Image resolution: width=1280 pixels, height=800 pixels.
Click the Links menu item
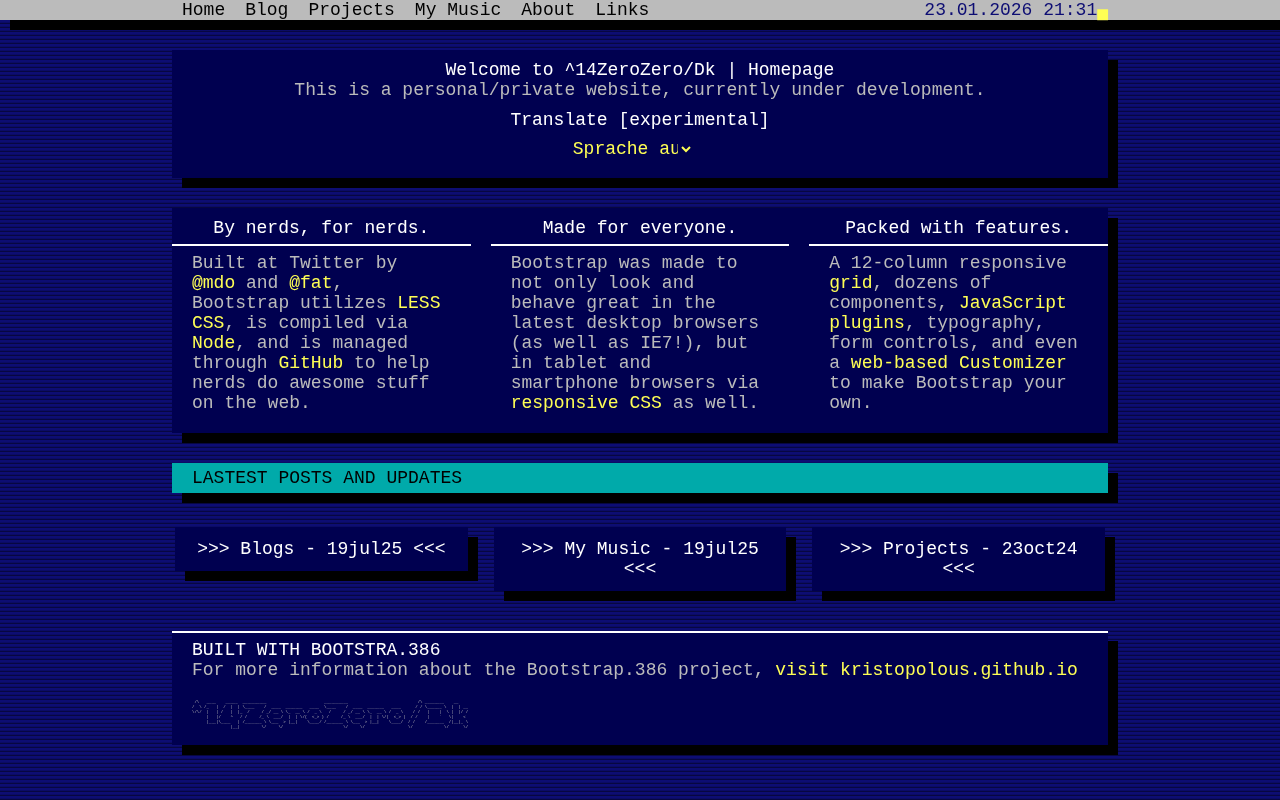tap(621, 10)
